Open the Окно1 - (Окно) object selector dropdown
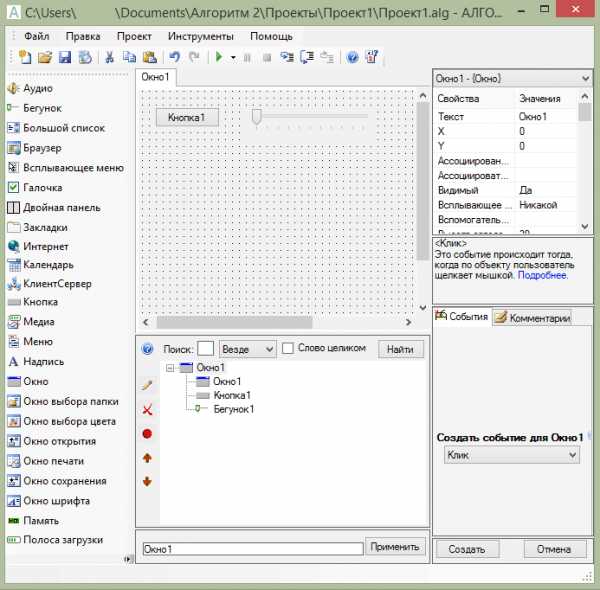This screenshot has height=590, width=600. coord(511,78)
